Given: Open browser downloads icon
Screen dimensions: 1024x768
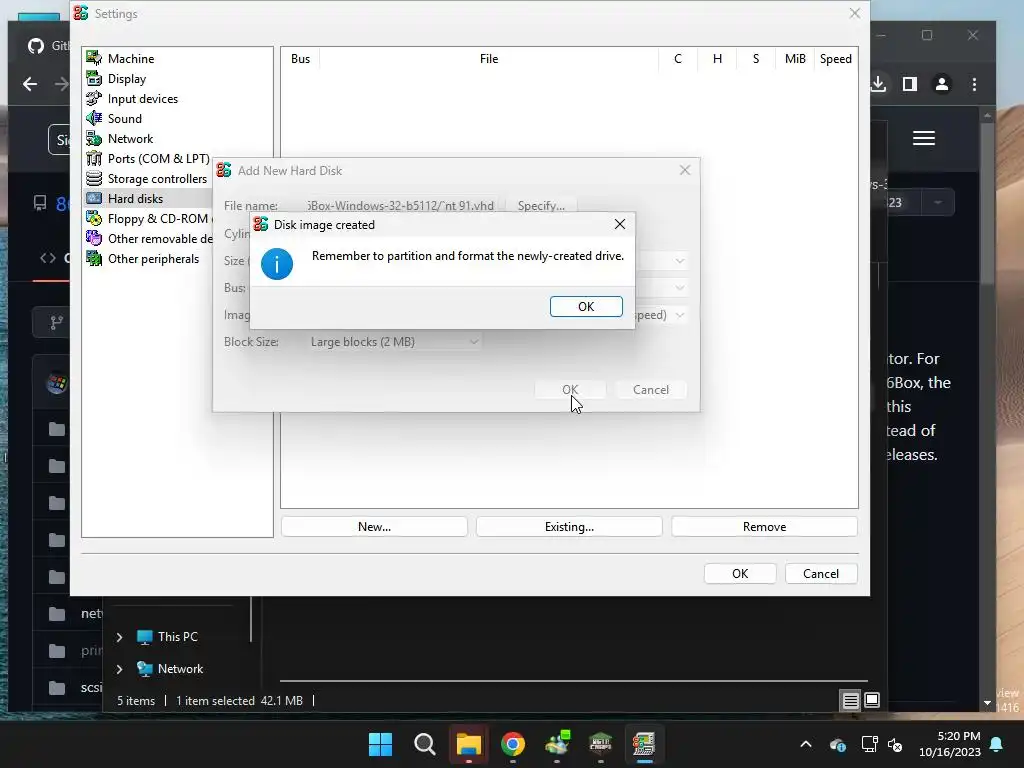Looking at the screenshot, I should [x=878, y=84].
